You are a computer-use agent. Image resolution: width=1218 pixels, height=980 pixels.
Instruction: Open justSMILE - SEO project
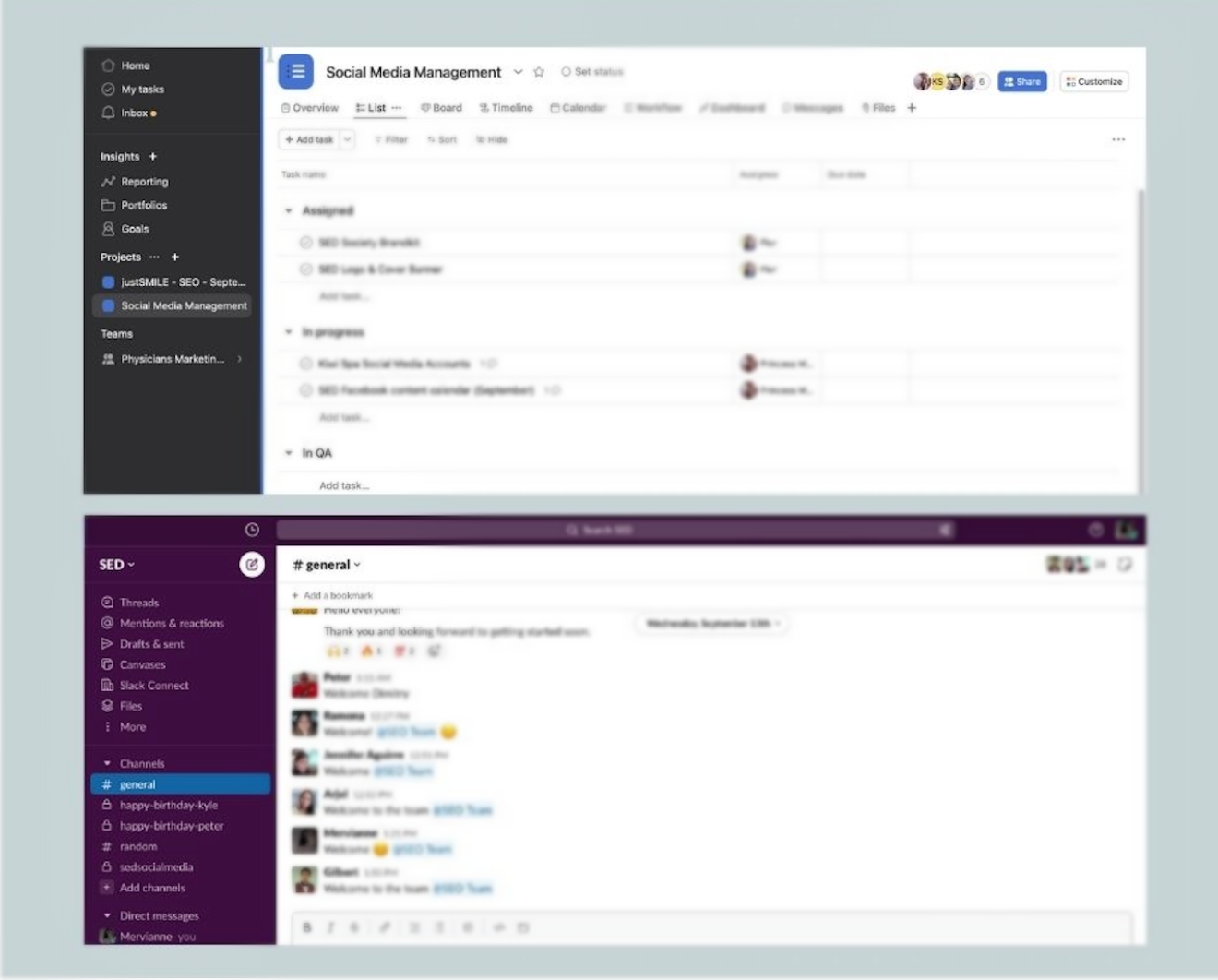coord(173,282)
